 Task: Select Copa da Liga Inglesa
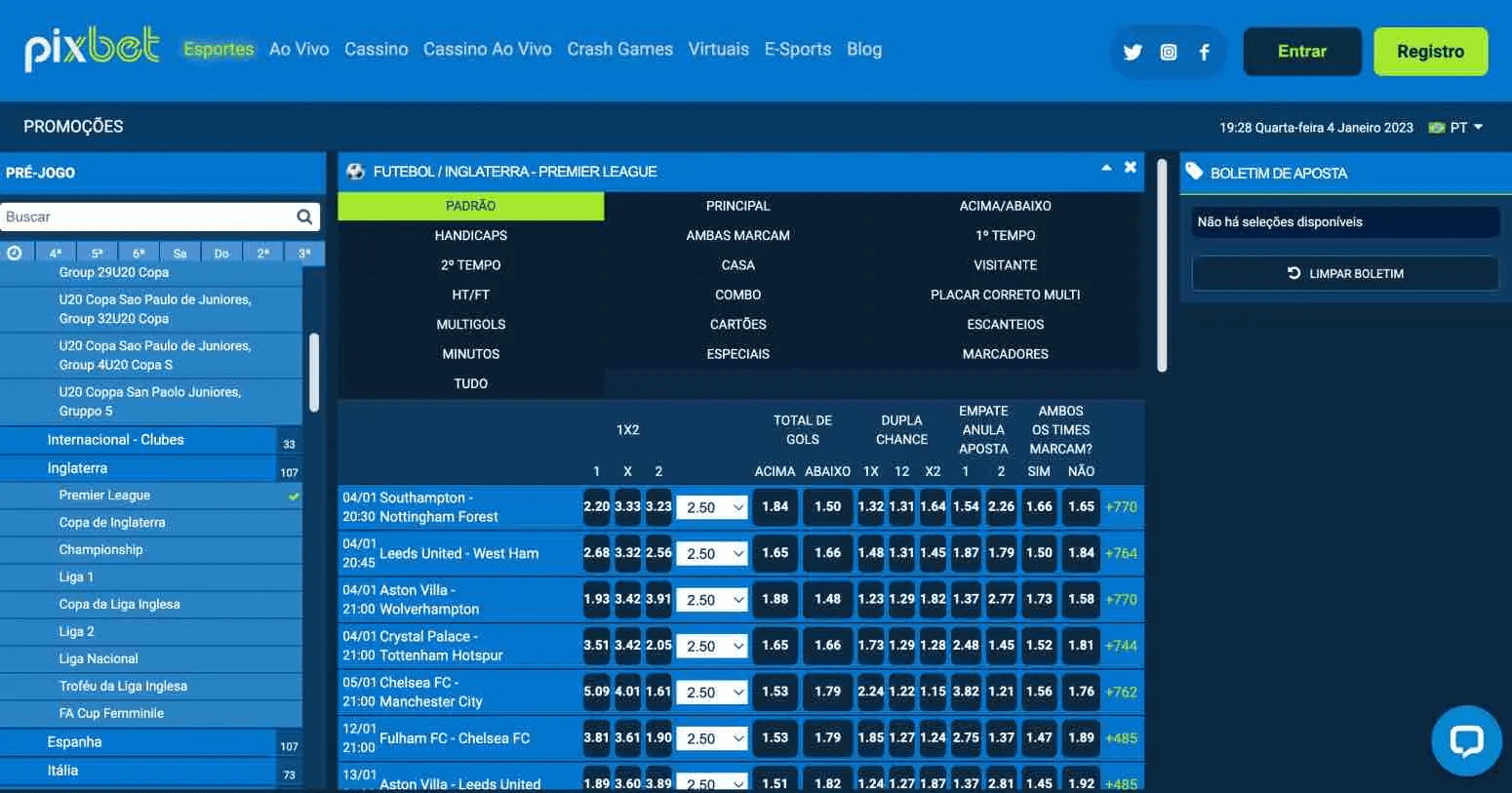click(151, 605)
